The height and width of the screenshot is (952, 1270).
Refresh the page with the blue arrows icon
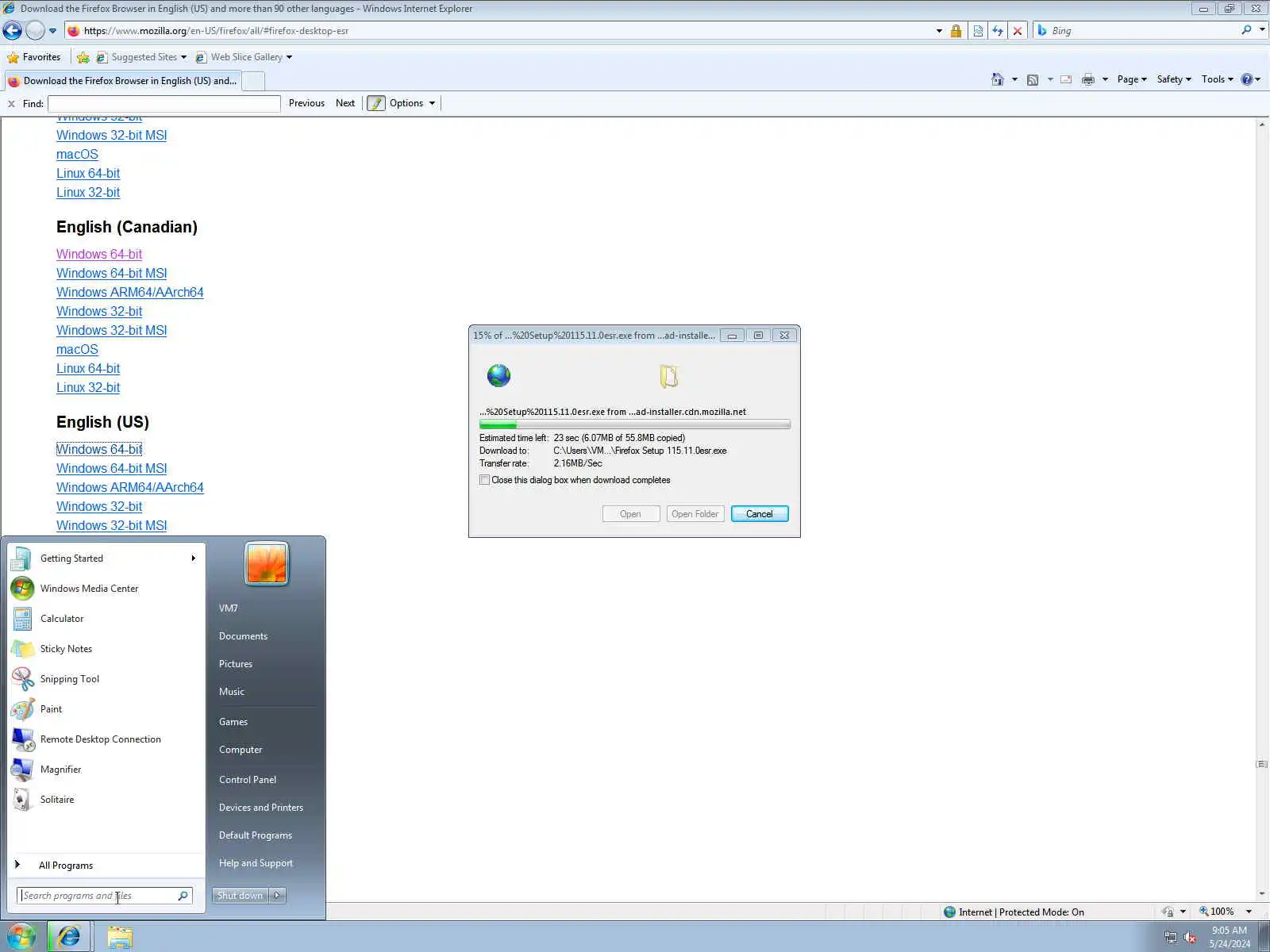(x=998, y=31)
